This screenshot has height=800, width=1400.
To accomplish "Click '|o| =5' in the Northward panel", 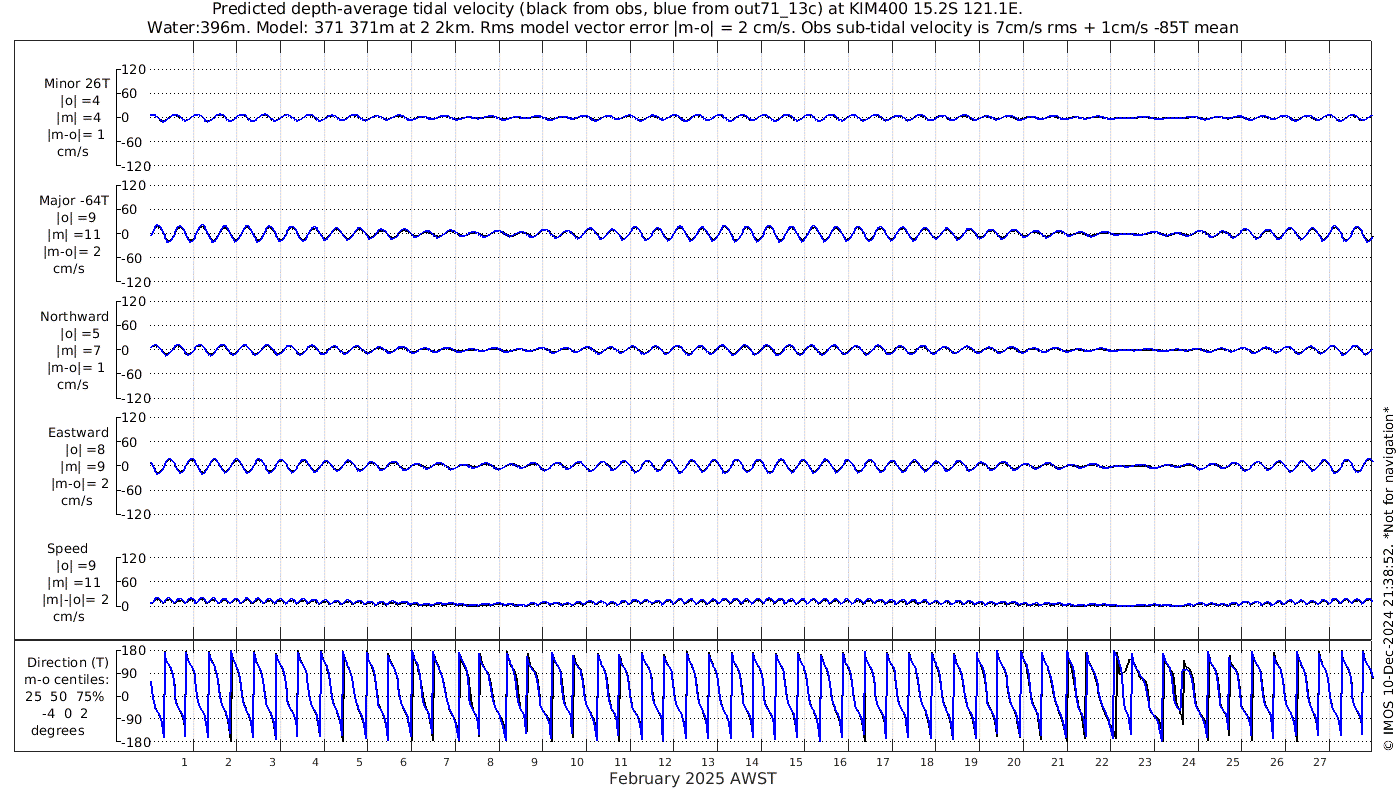I will tap(80, 334).
